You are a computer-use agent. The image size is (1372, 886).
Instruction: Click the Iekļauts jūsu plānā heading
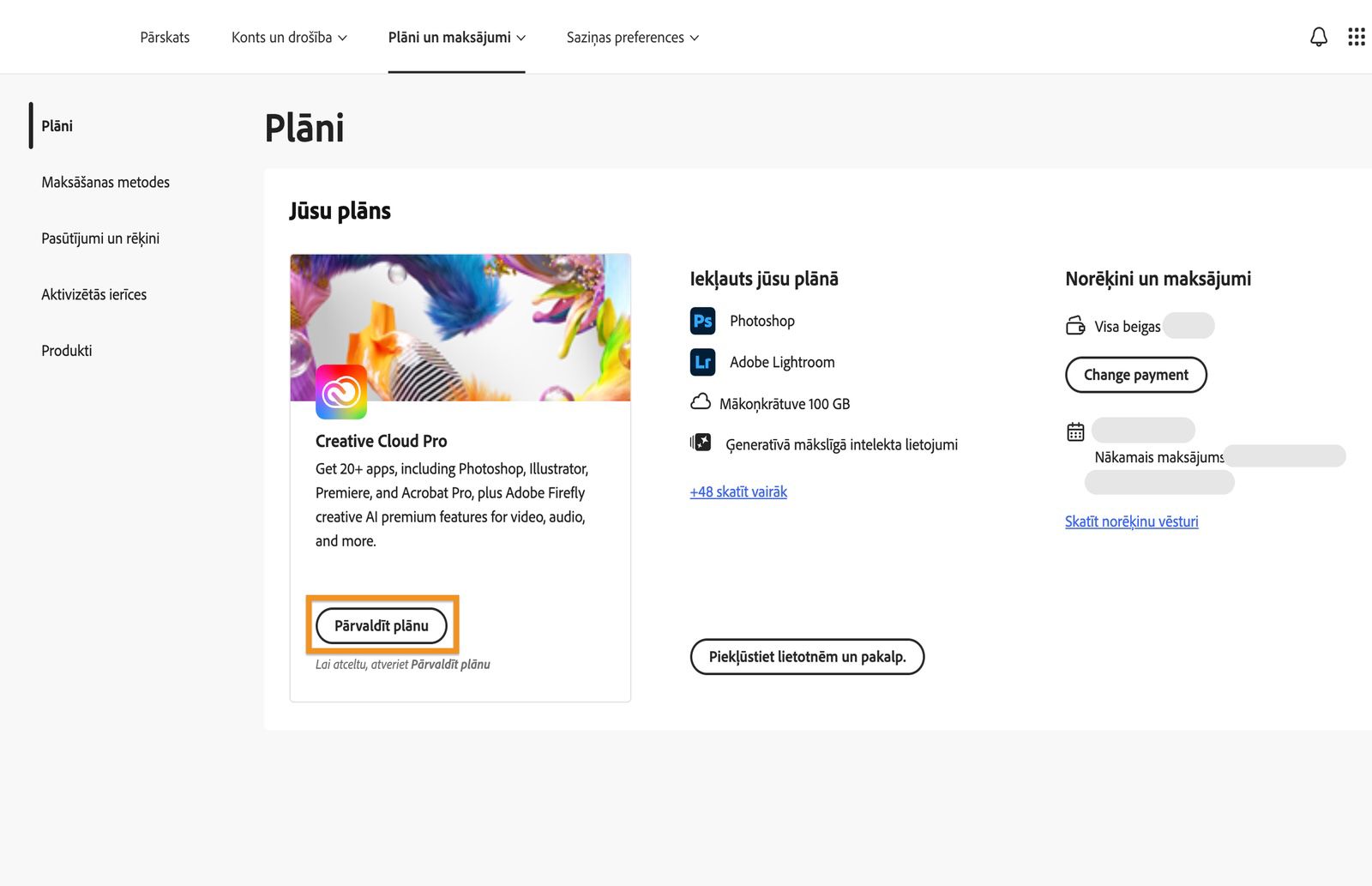(x=764, y=278)
